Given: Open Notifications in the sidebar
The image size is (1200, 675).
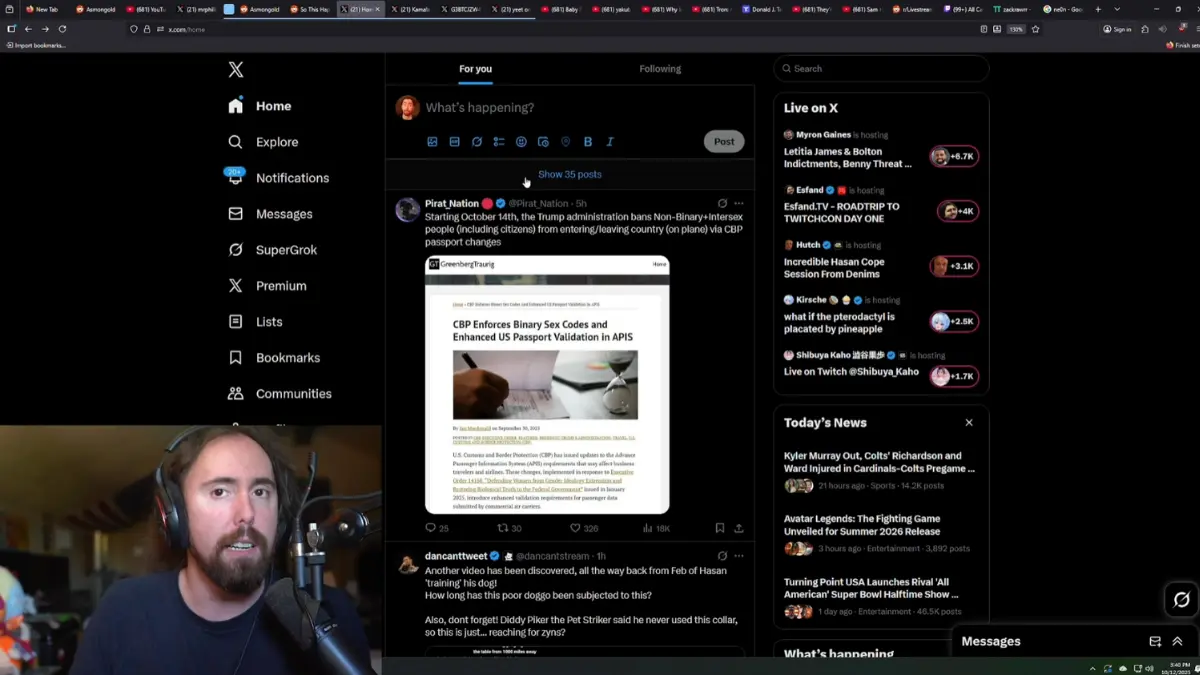Looking at the screenshot, I should pyautogui.click(x=278, y=178).
